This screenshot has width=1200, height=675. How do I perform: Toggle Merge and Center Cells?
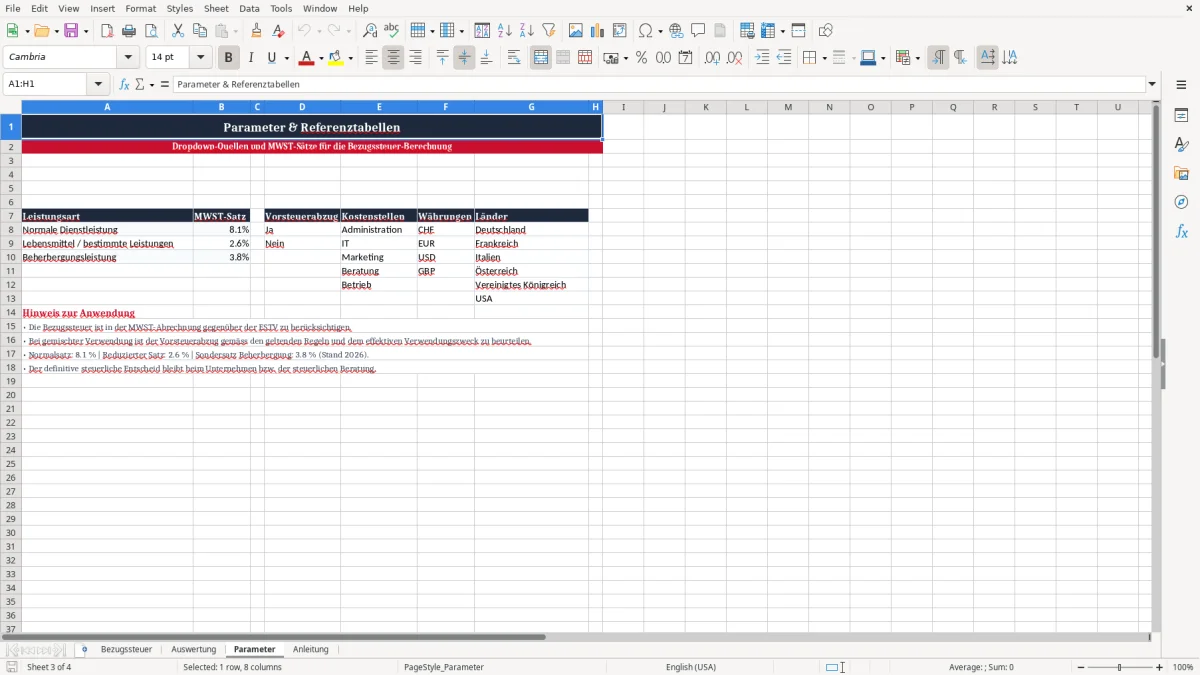click(x=541, y=58)
